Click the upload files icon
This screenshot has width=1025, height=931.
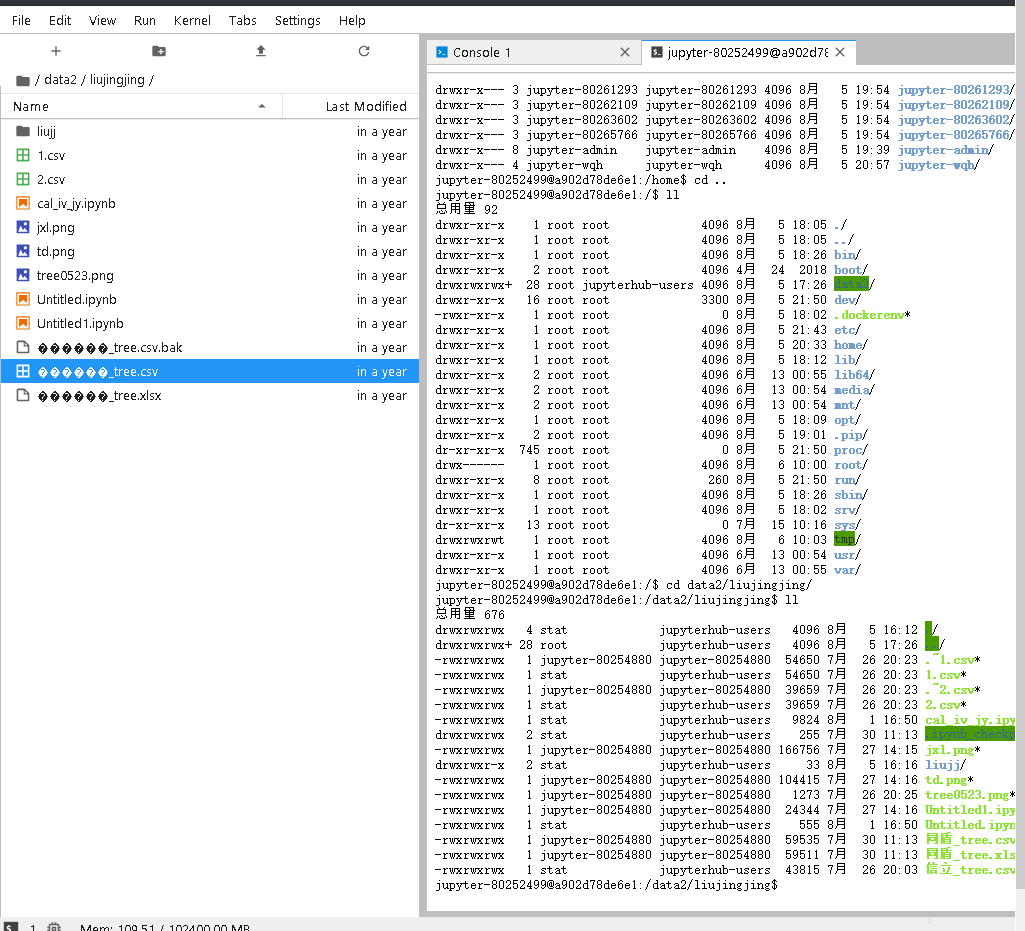261,51
